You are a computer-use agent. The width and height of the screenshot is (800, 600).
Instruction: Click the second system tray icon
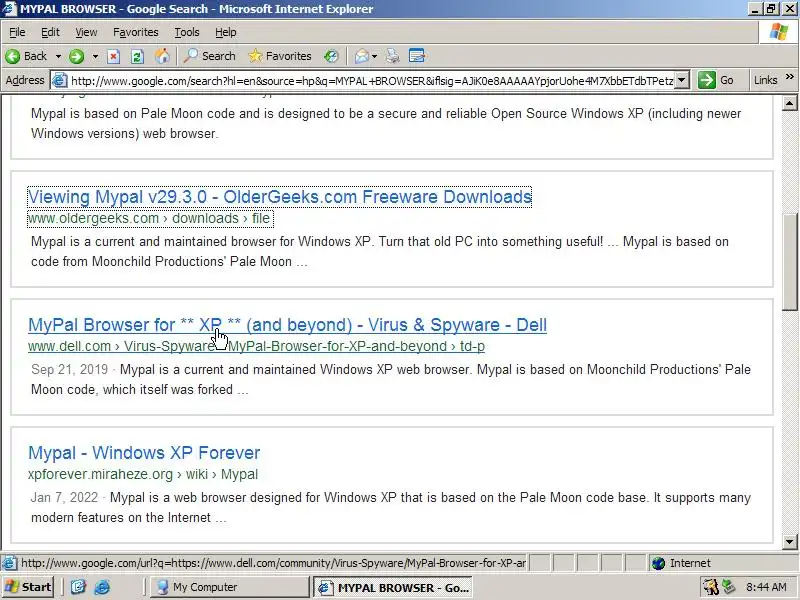[729, 587]
